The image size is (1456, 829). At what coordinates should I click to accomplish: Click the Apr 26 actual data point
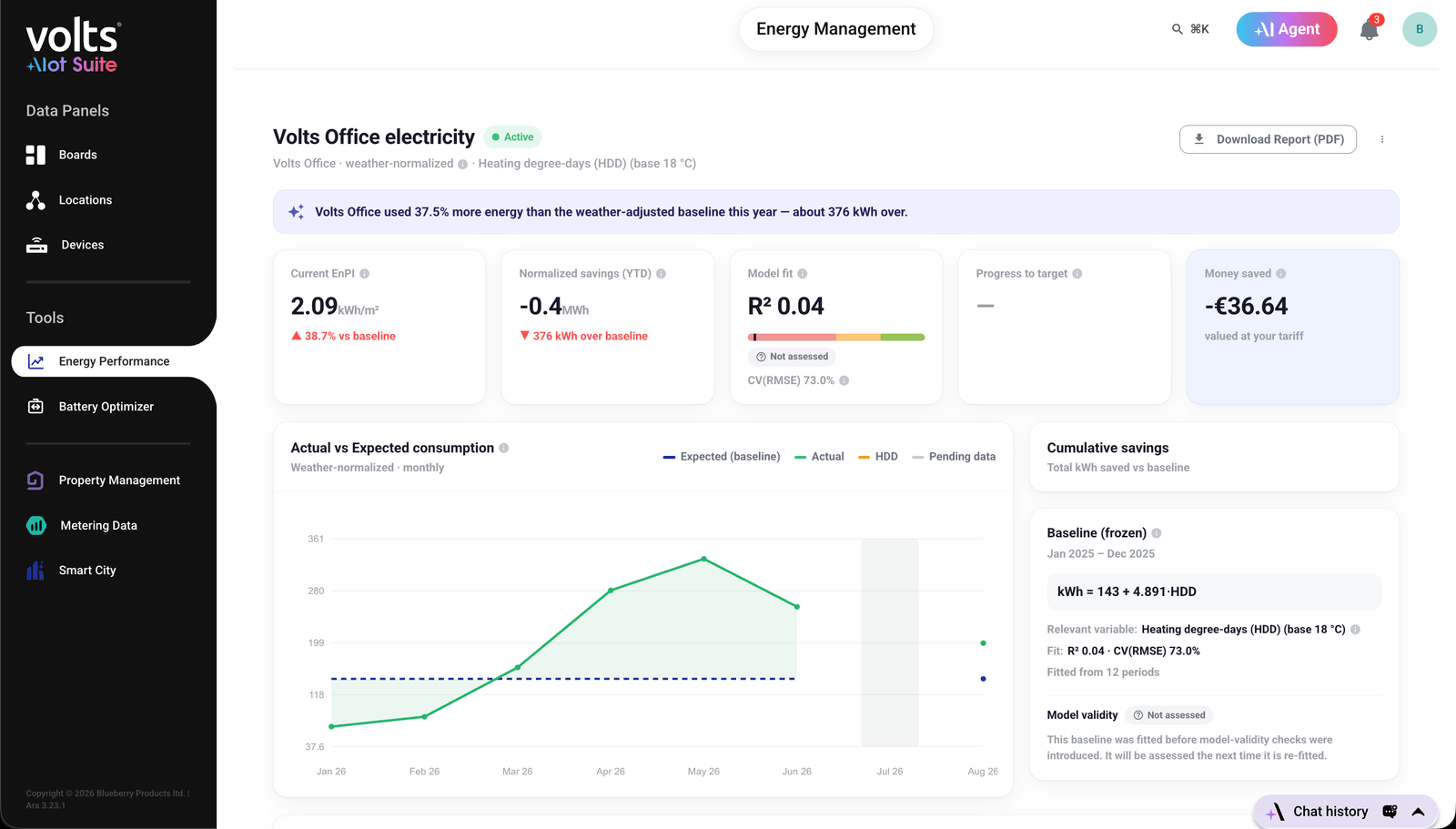[611, 591]
